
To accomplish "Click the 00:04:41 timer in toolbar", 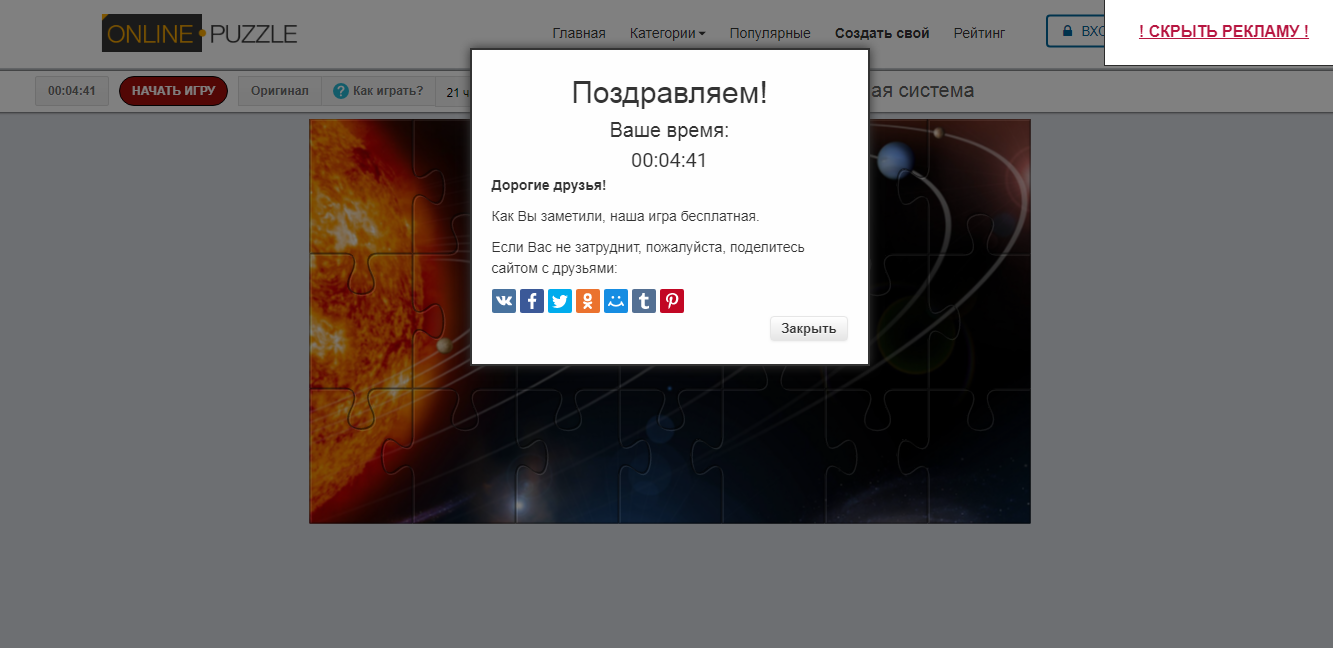I will (x=72, y=91).
